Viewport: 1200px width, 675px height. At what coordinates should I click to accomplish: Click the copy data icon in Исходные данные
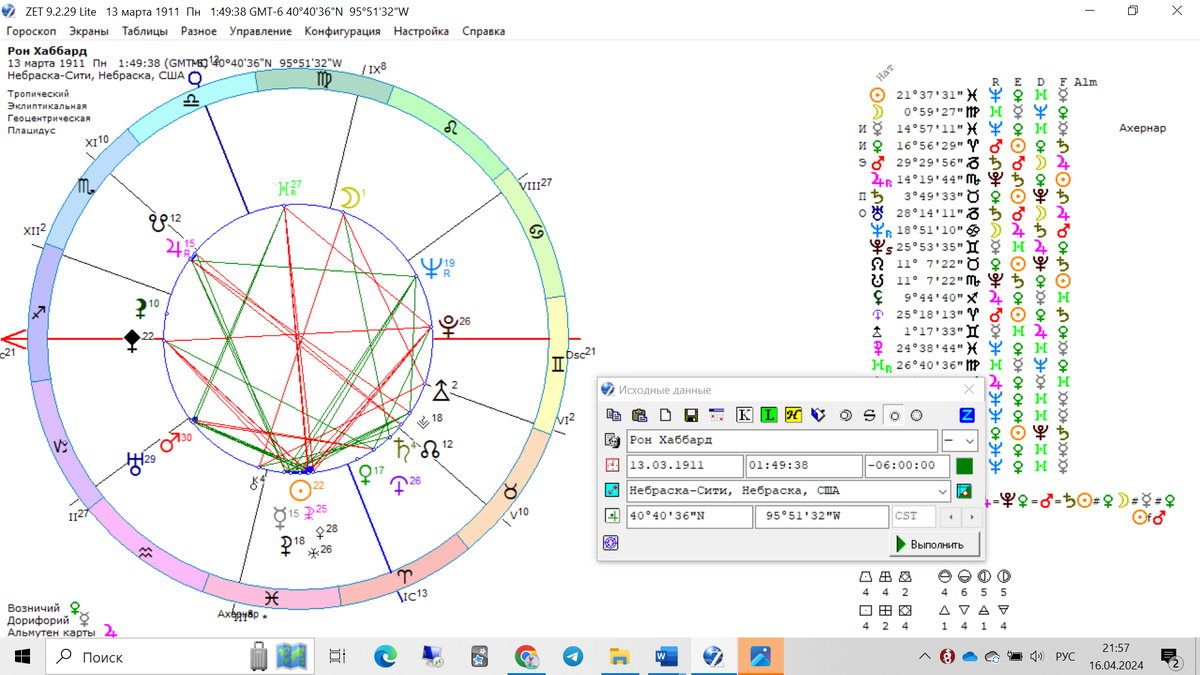tap(614, 415)
